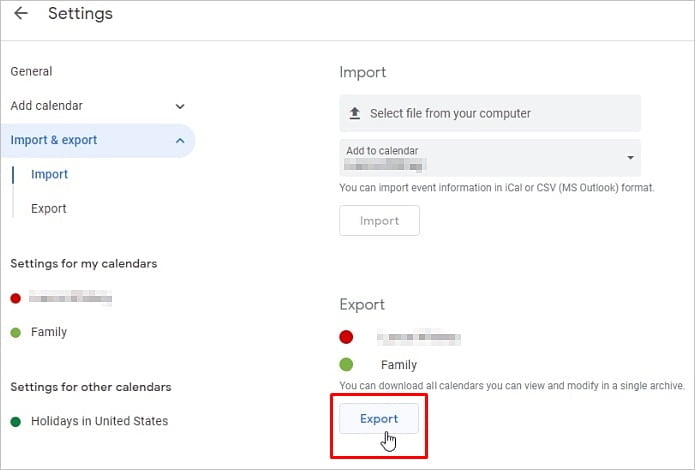Click Family calendar name under Export

[399, 365]
